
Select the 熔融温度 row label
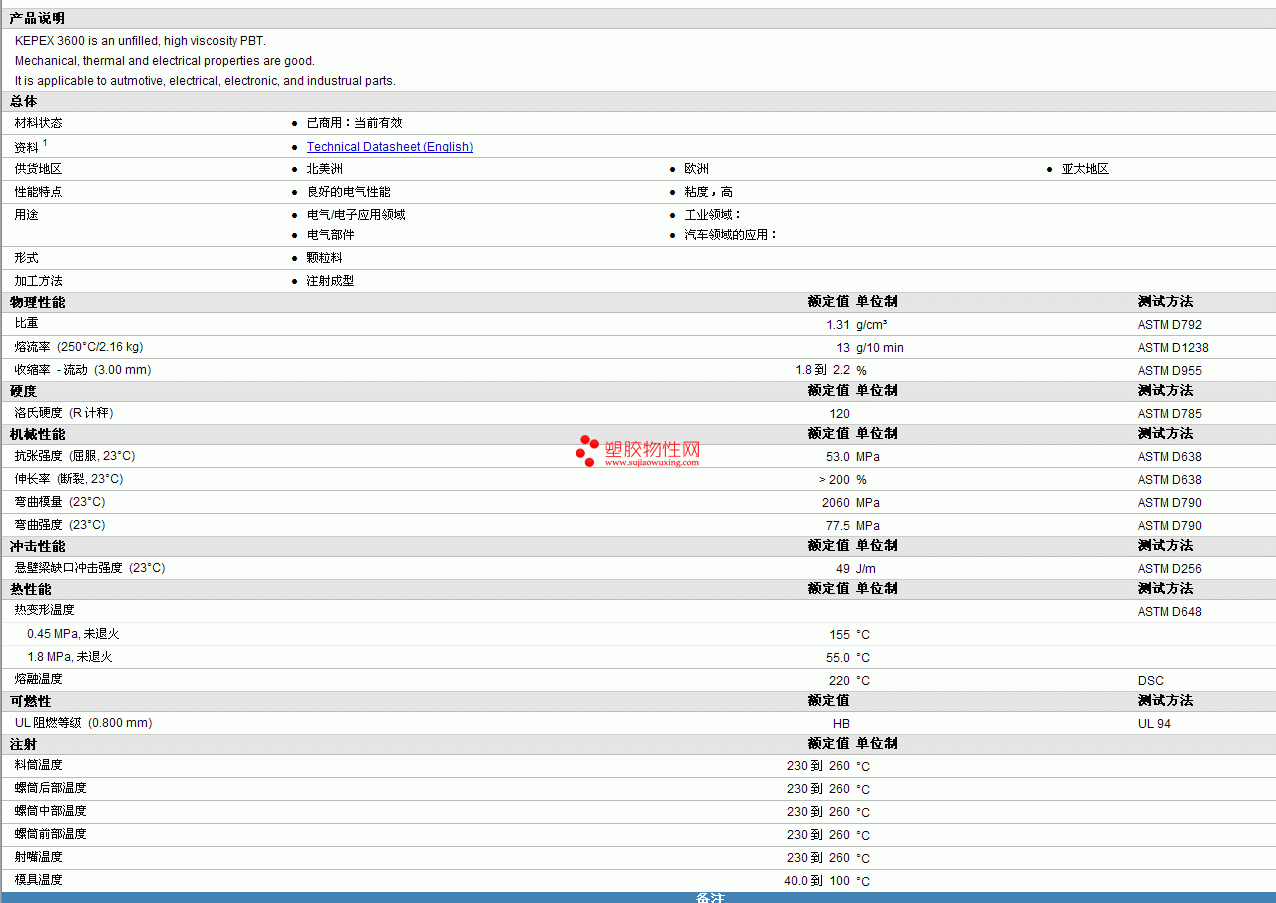click(x=38, y=679)
